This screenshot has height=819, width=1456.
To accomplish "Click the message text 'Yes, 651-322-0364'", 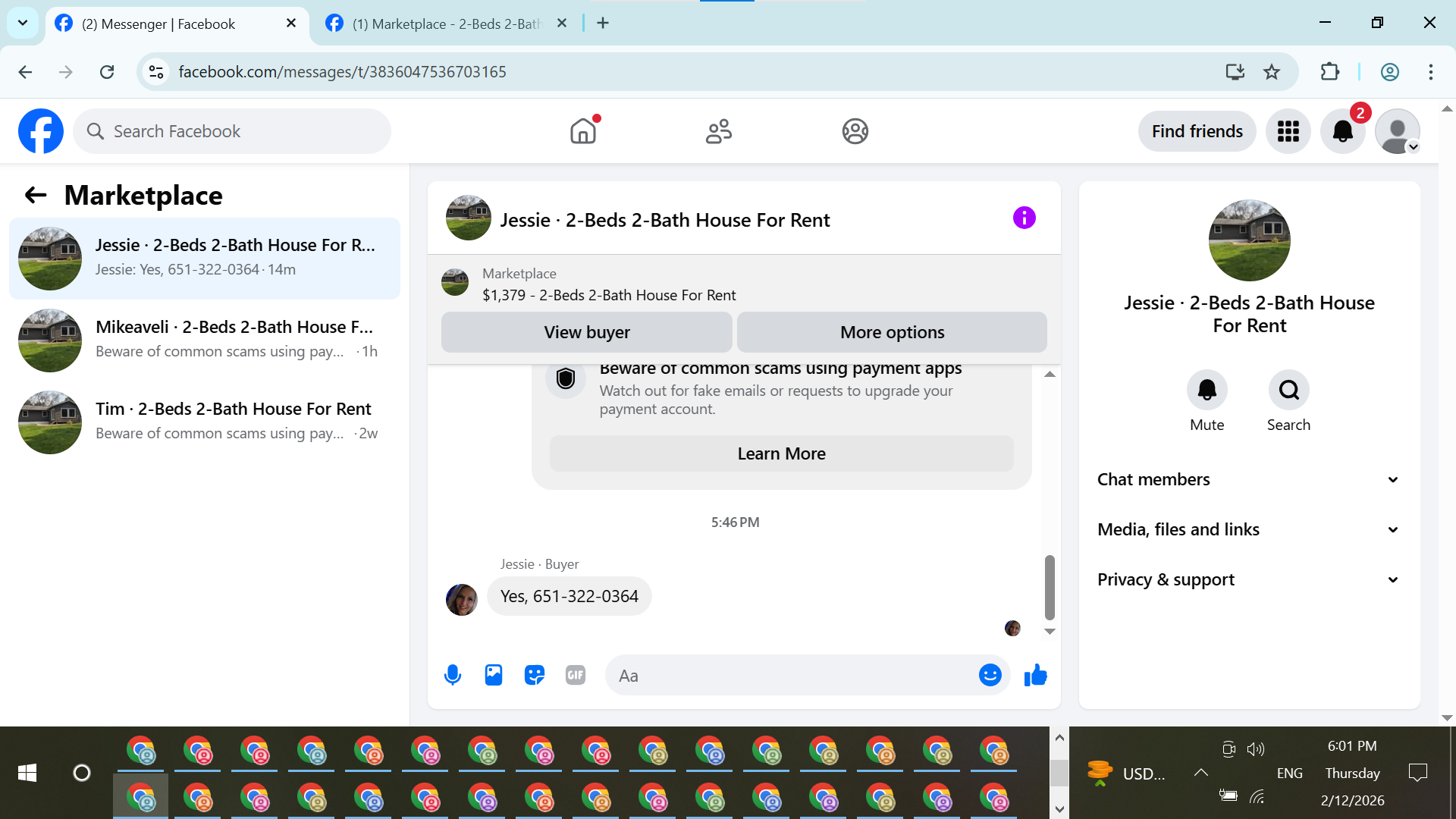I will click(x=570, y=596).
